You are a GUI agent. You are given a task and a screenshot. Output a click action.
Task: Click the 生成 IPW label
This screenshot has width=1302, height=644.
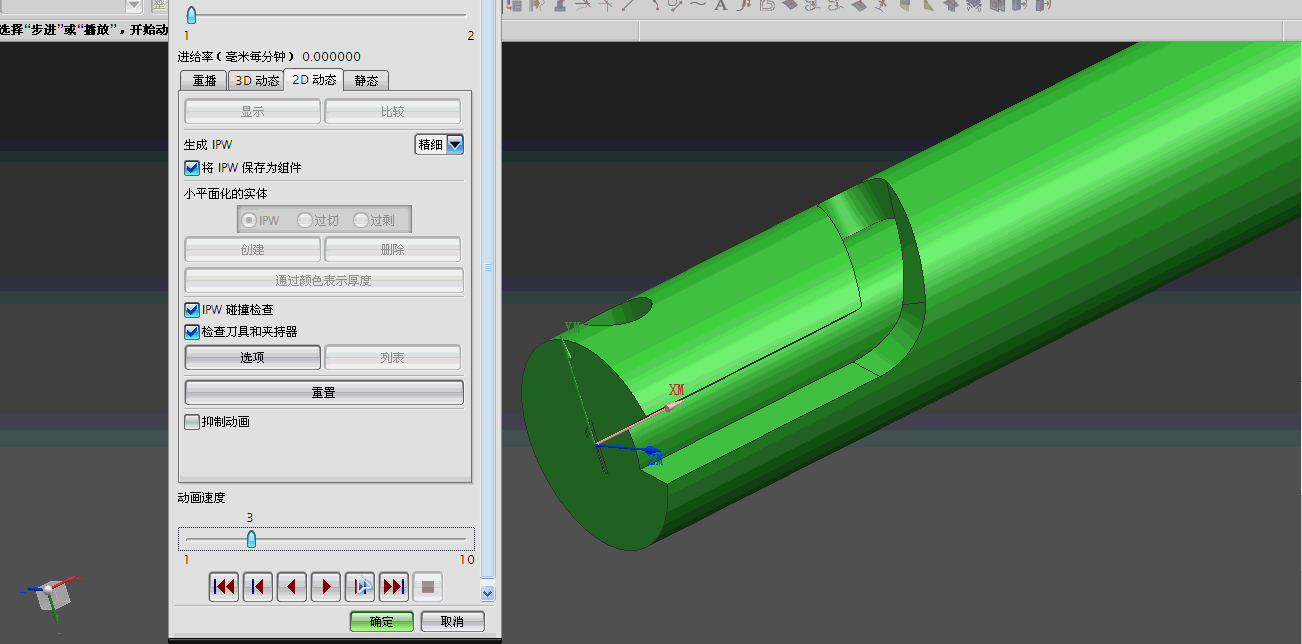(207, 145)
